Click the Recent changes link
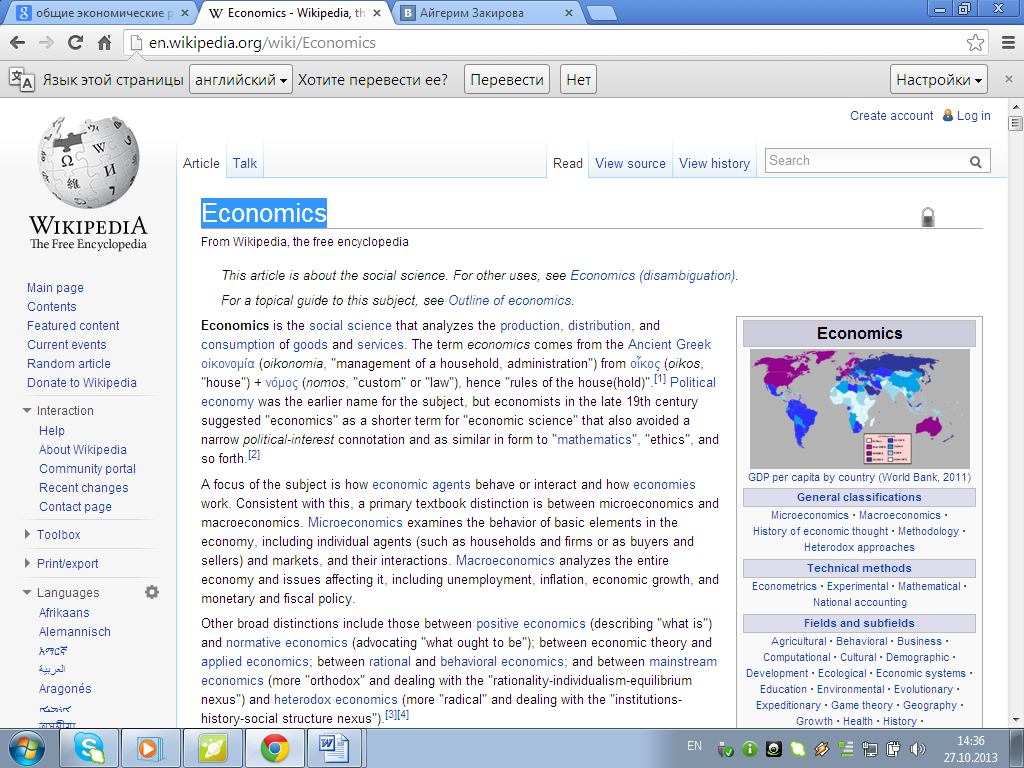Viewport: 1024px width, 768px height. point(84,488)
